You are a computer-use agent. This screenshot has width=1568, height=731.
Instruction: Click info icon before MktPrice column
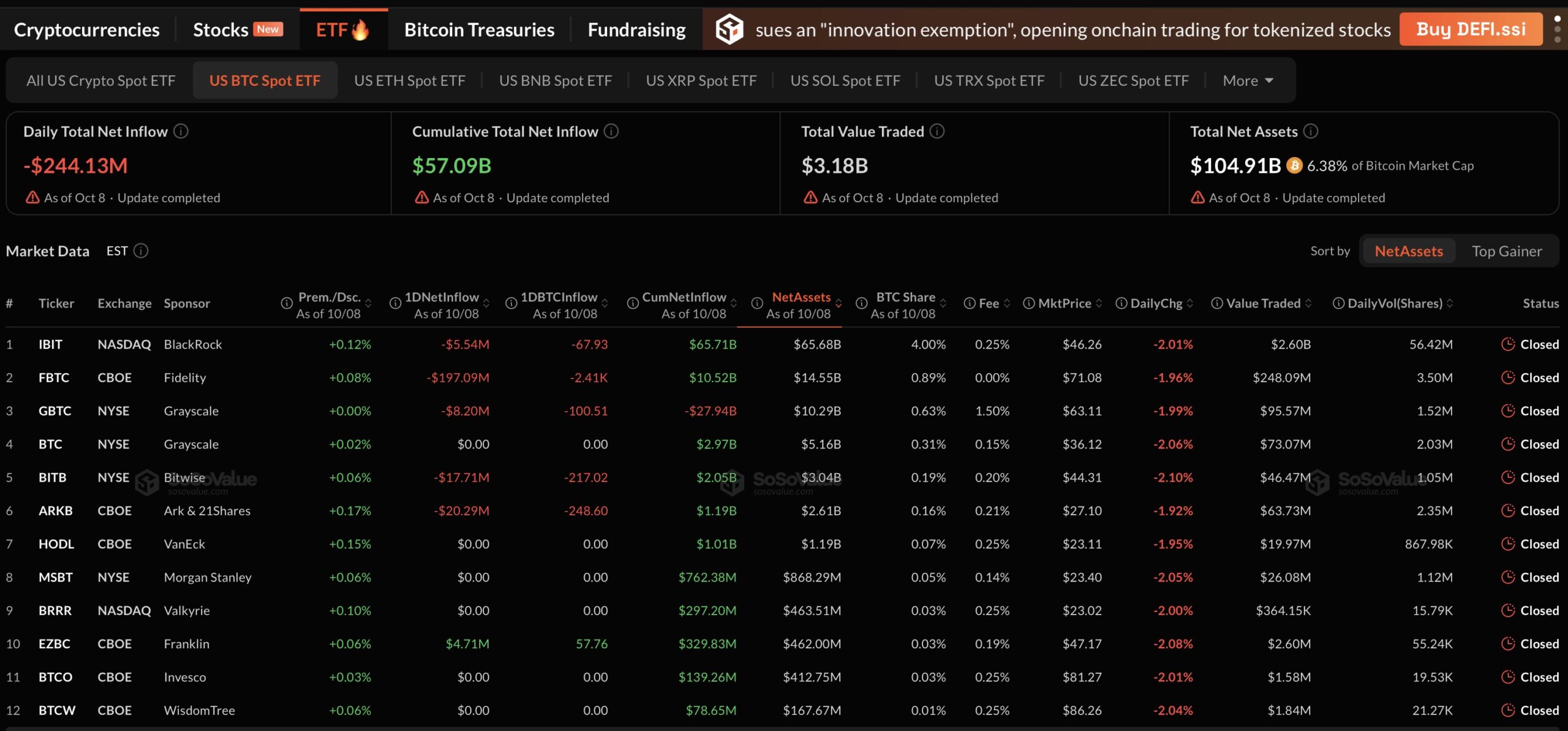pos(1029,303)
